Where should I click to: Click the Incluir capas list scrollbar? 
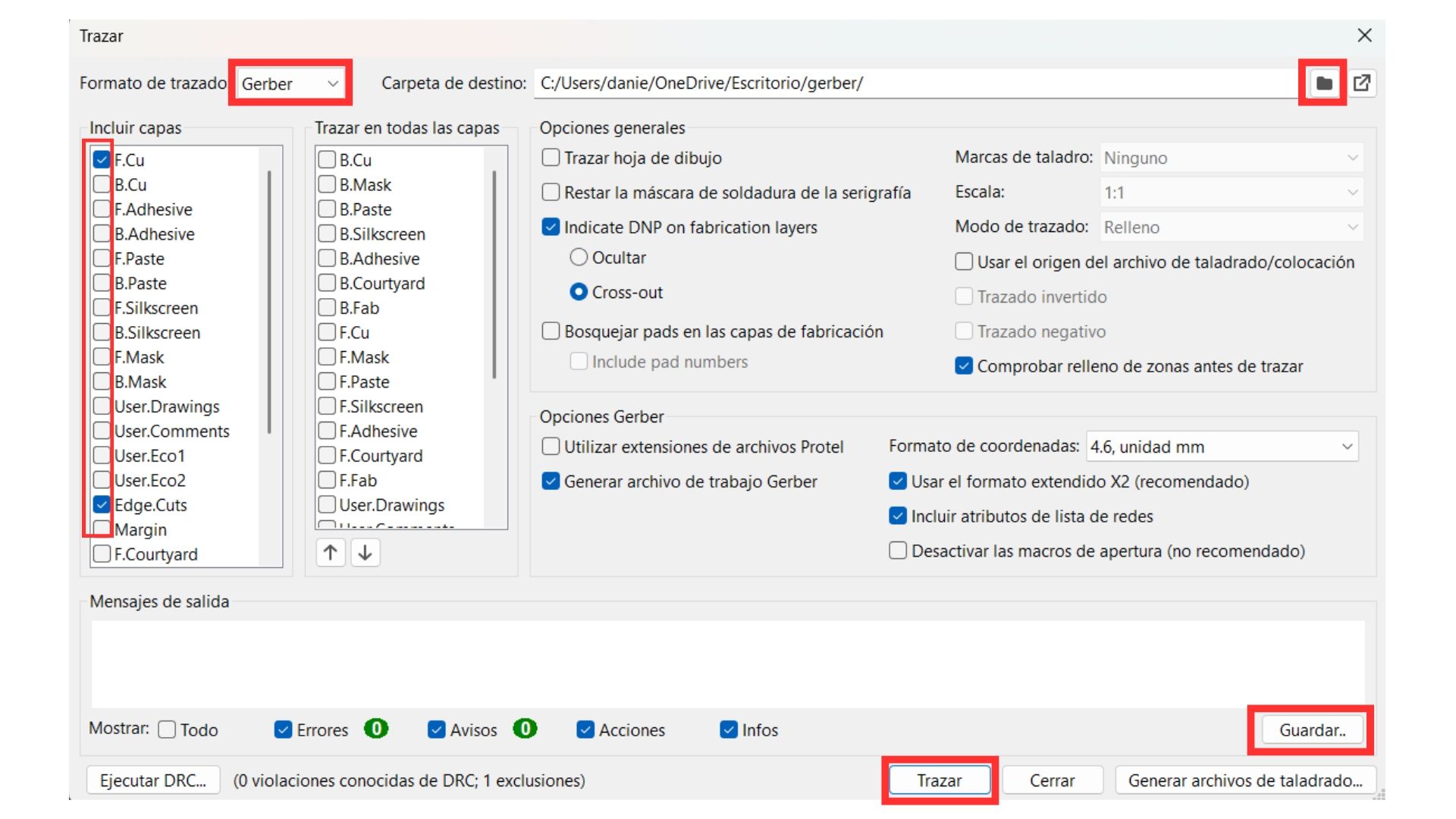[x=269, y=303]
